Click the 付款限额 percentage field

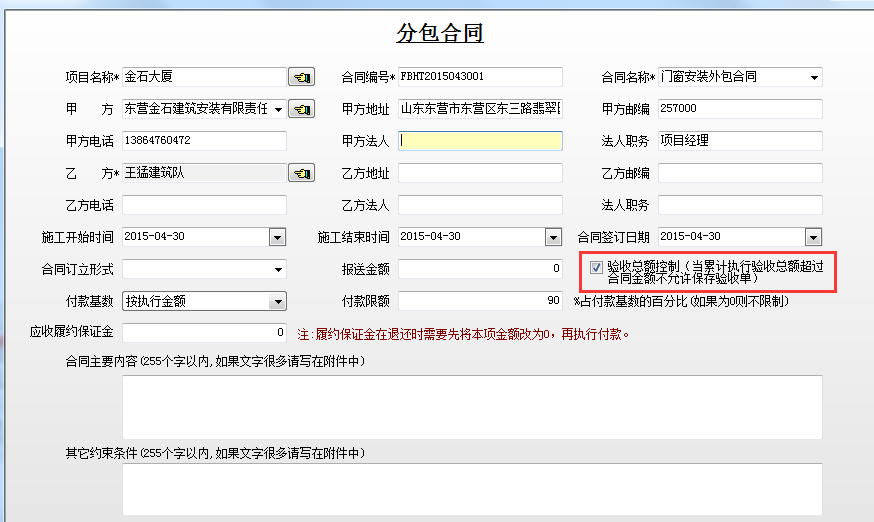(479, 301)
